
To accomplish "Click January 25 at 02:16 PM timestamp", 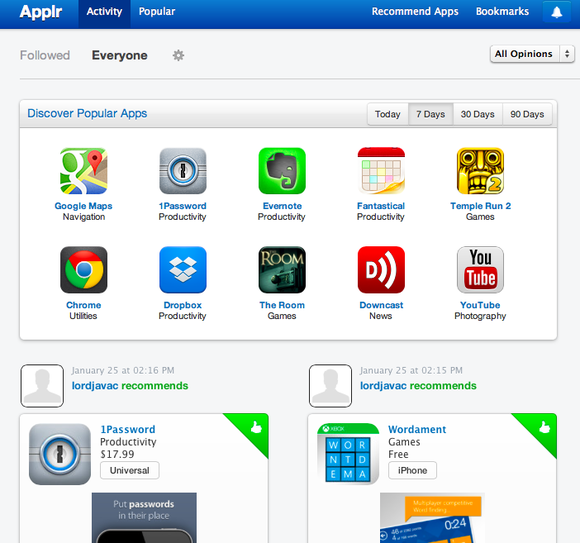I will pyautogui.click(x=123, y=370).
